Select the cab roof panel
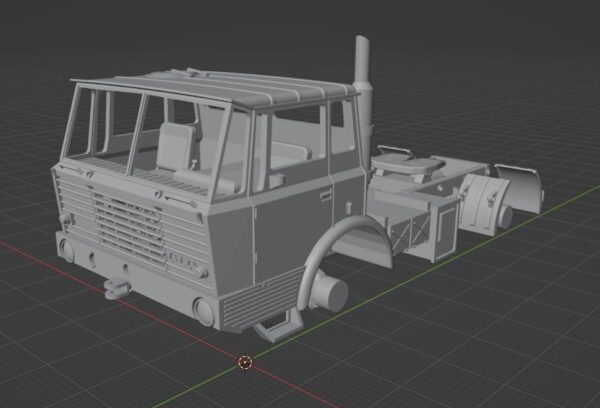The height and width of the screenshot is (408, 600). [215, 89]
